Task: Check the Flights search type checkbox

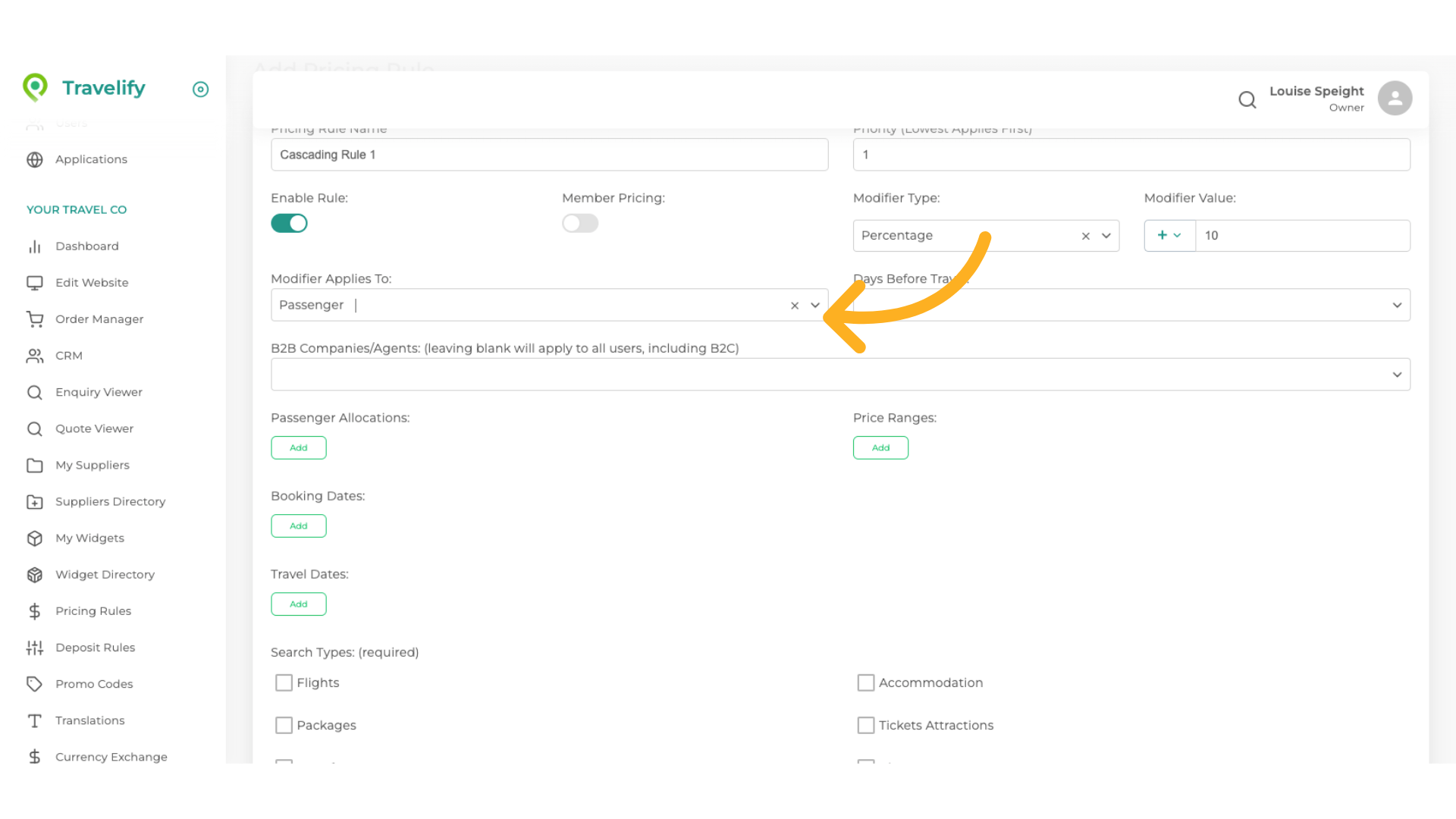Action: click(x=284, y=683)
